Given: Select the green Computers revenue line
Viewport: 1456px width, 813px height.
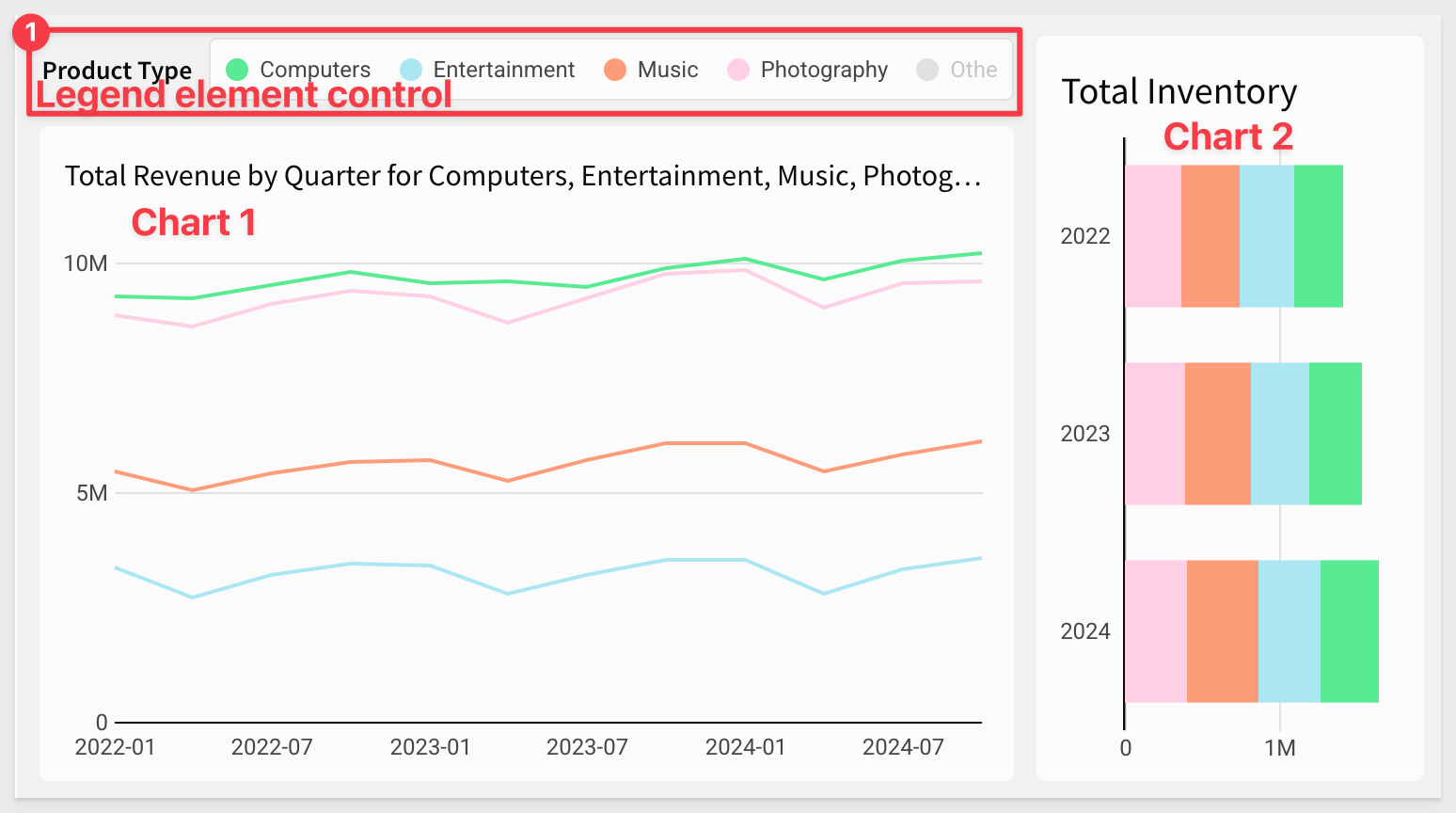Looking at the screenshot, I should [x=350, y=273].
